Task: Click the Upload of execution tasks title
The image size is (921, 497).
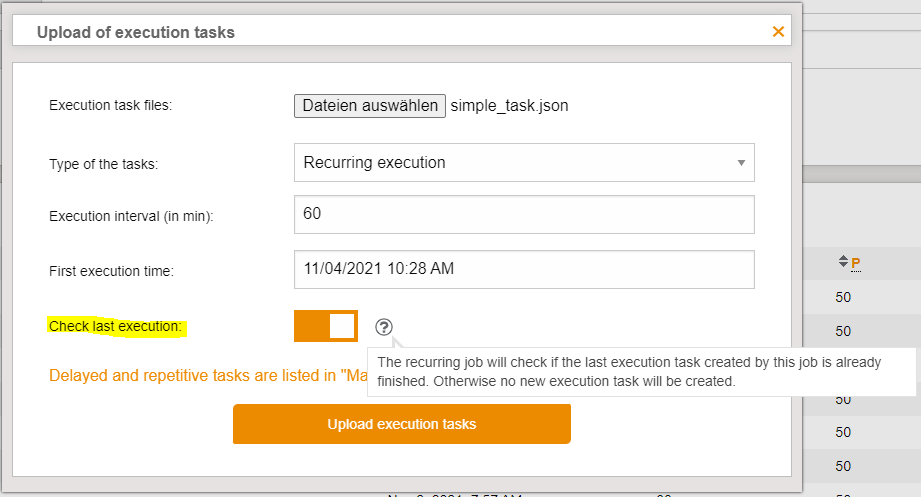Action: pos(136,32)
